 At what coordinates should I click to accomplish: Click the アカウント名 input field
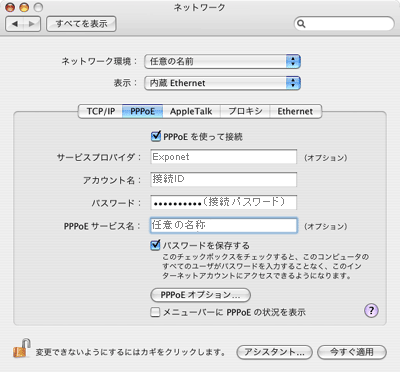tap(223, 179)
